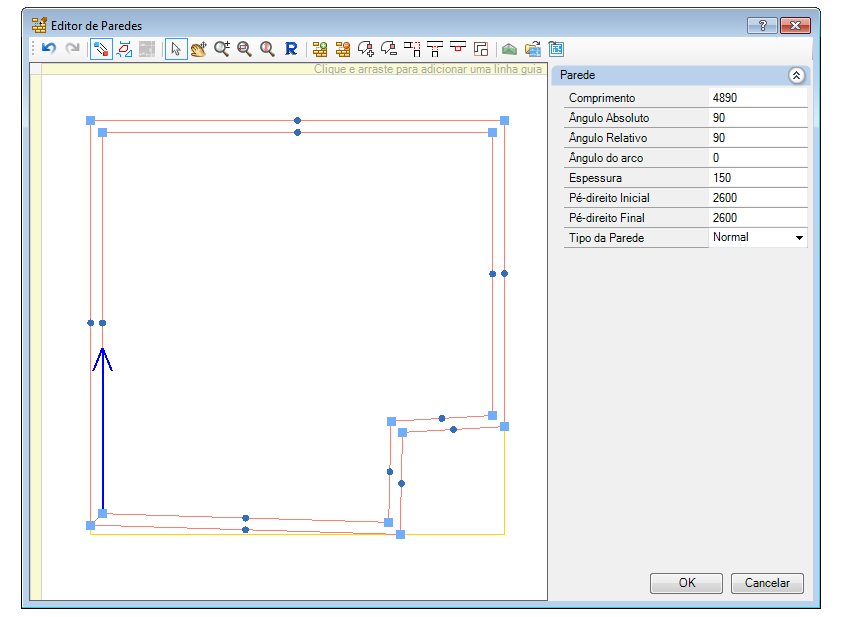Image resolution: width=859 pixels, height=617 pixels.
Task: Close the Editor de Paredes dialog
Action: [x=795, y=25]
